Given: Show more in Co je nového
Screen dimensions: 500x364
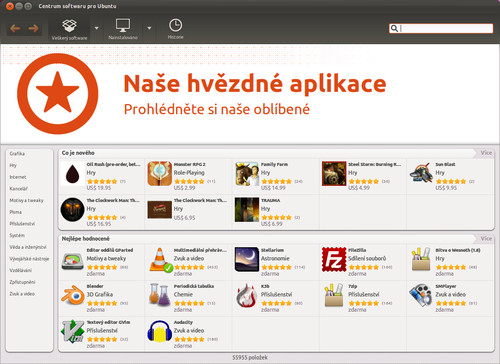Looking at the screenshot, I should tap(486, 153).
